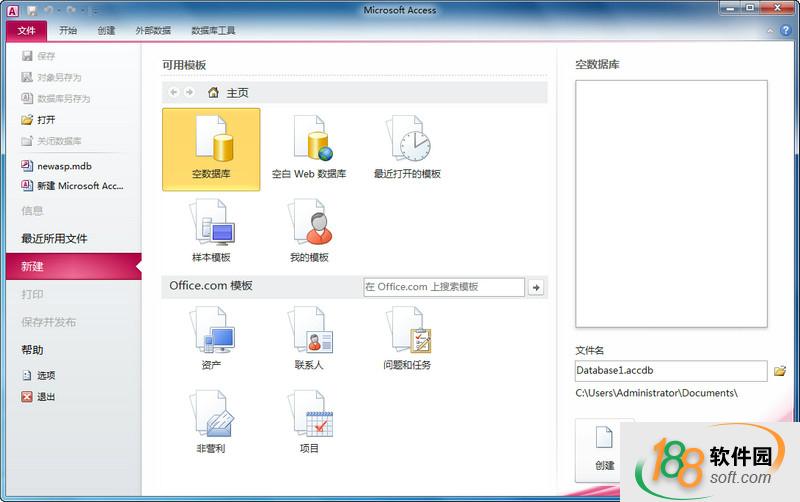Open 我的模板 my templates
This screenshot has height=502, width=800.
point(309,232)
